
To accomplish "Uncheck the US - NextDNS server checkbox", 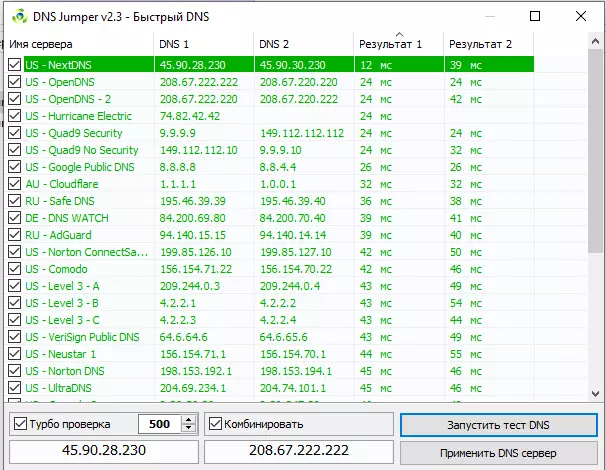I will [x=14, y=64].
